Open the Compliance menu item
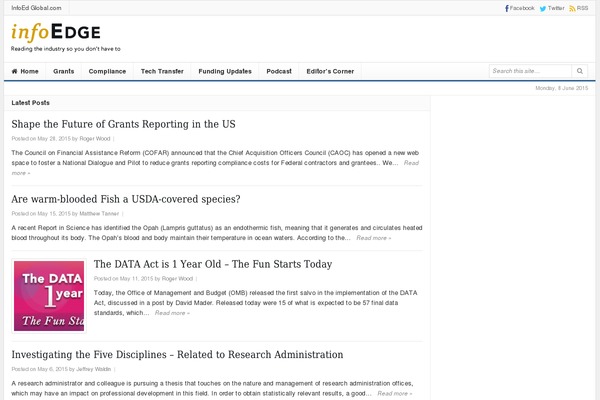 pos(107,71)
